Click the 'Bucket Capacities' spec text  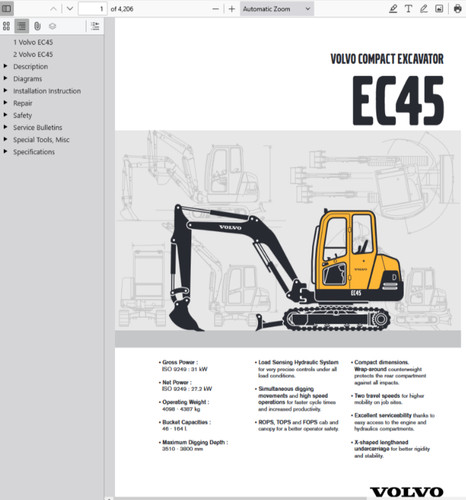click(x=186, y=422)
